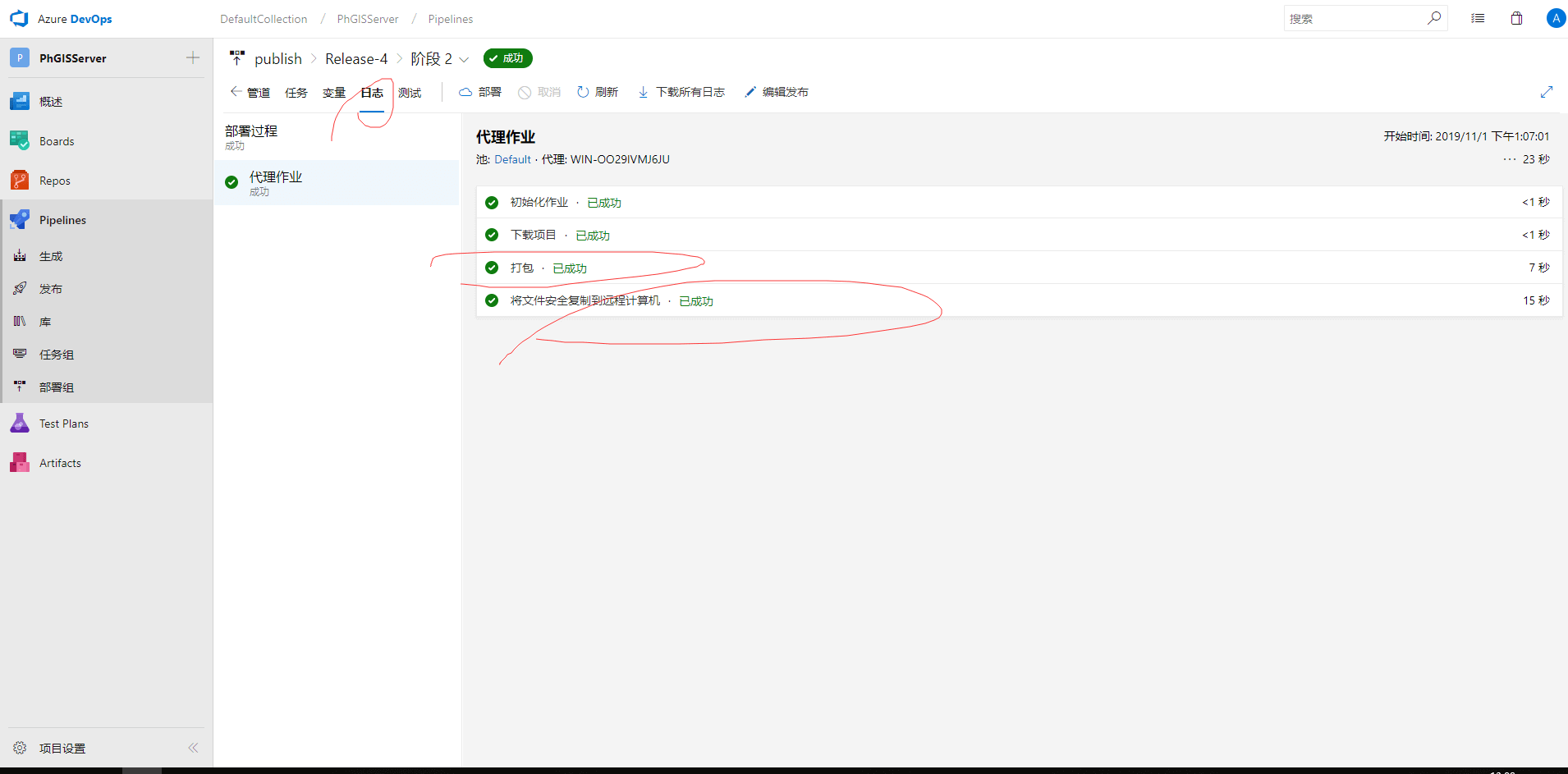Screen dimensions: 1568x774
Task: Open the Boards section icon
Action: point(20,141)
